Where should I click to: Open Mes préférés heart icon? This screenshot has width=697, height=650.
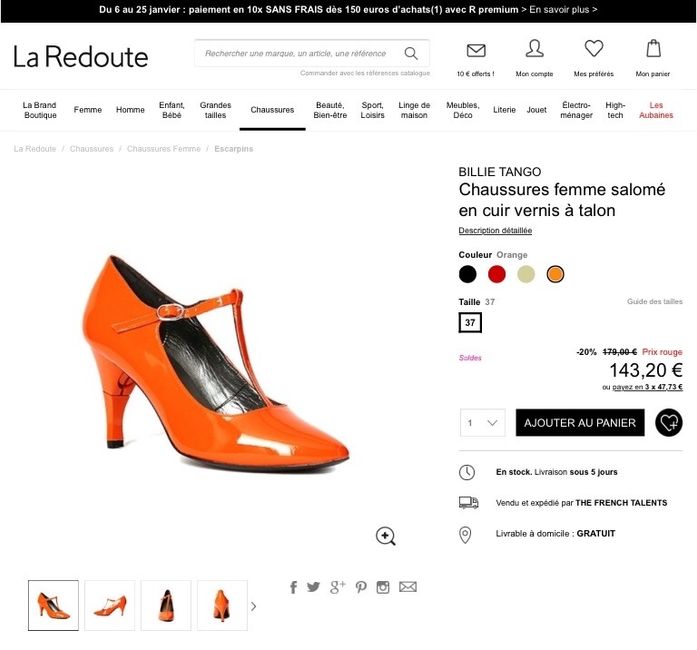pos(594,49)
